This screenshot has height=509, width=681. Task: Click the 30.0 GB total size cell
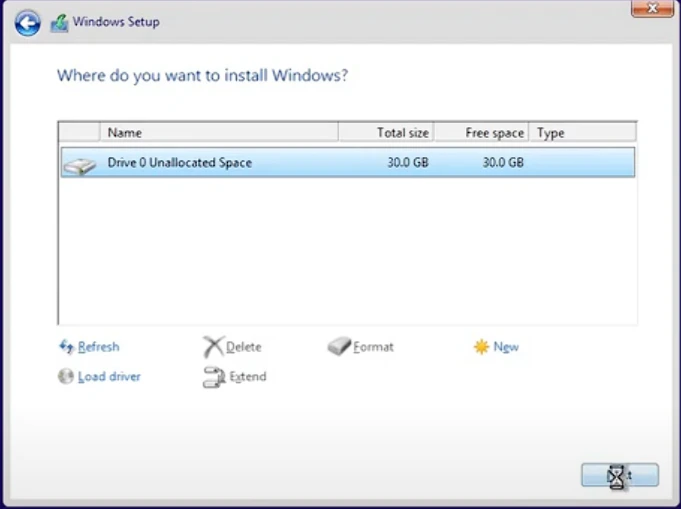click(408, 162)
